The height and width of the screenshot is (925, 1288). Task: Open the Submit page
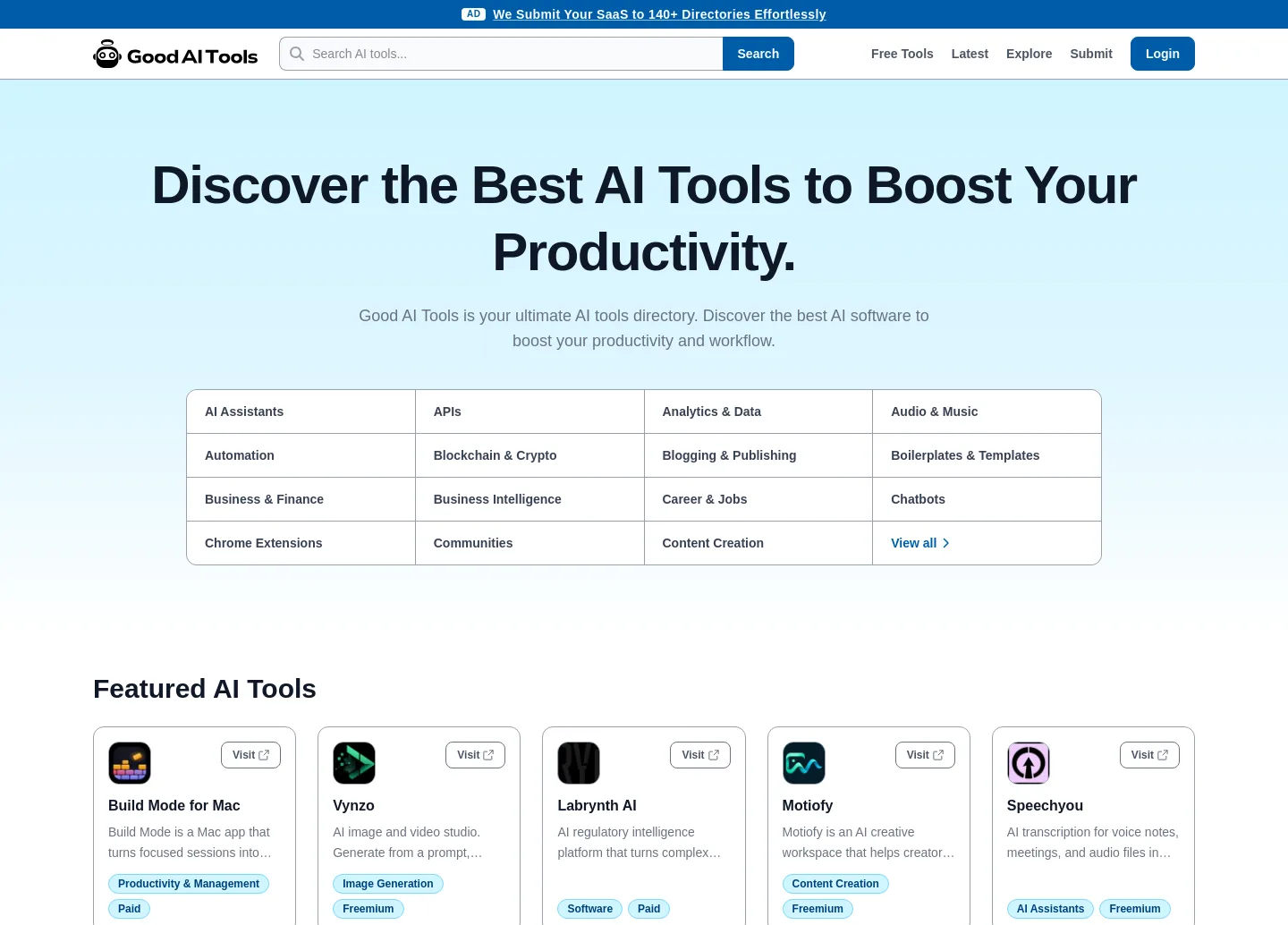point(1091,54)
